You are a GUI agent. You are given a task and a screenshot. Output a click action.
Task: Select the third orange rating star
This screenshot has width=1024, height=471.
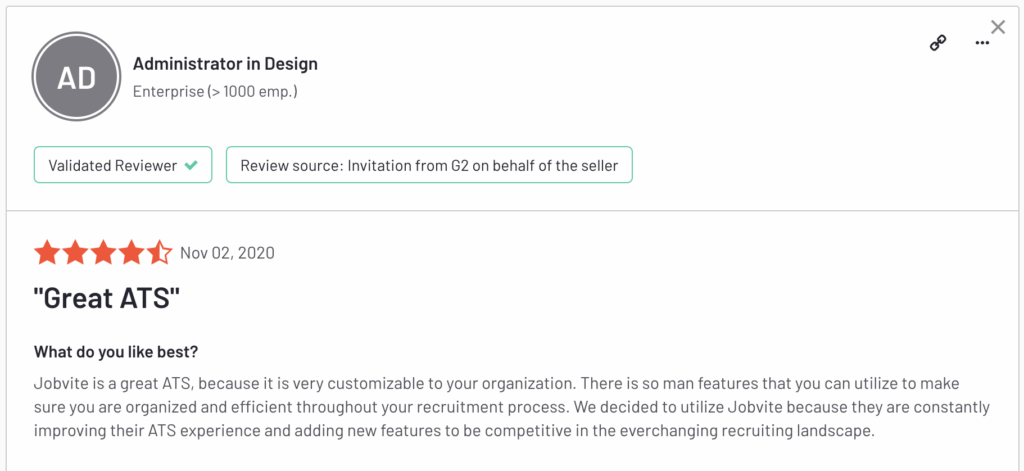tap(103, 253)
